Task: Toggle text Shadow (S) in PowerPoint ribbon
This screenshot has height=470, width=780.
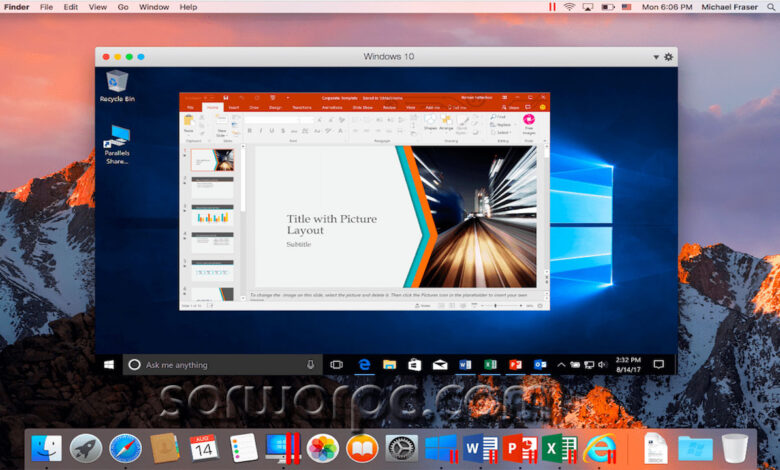Action: [283, 130]
